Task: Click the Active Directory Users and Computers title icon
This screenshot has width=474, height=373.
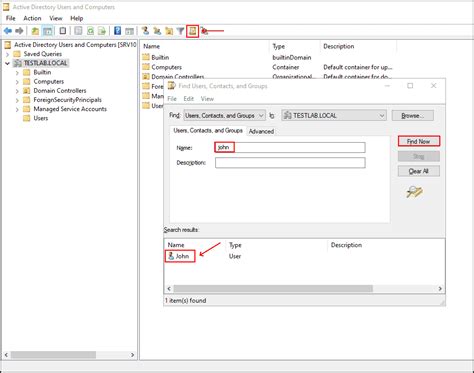Action: point(6,6)
